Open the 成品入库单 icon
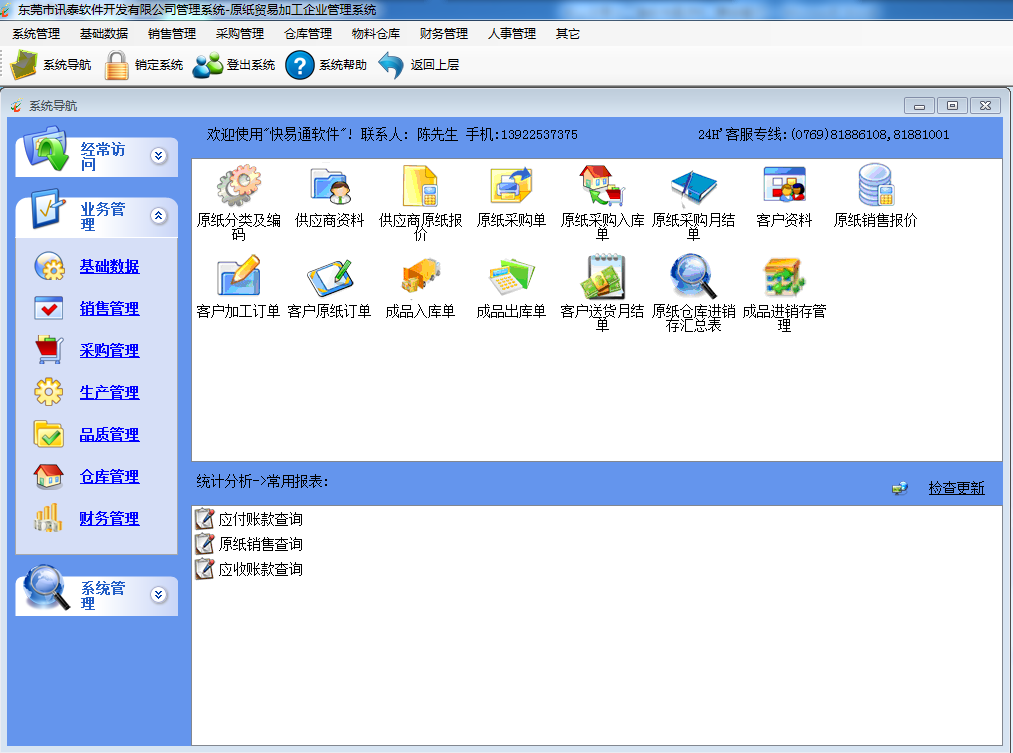This screenshot has height=753, width=1013. 420,285
